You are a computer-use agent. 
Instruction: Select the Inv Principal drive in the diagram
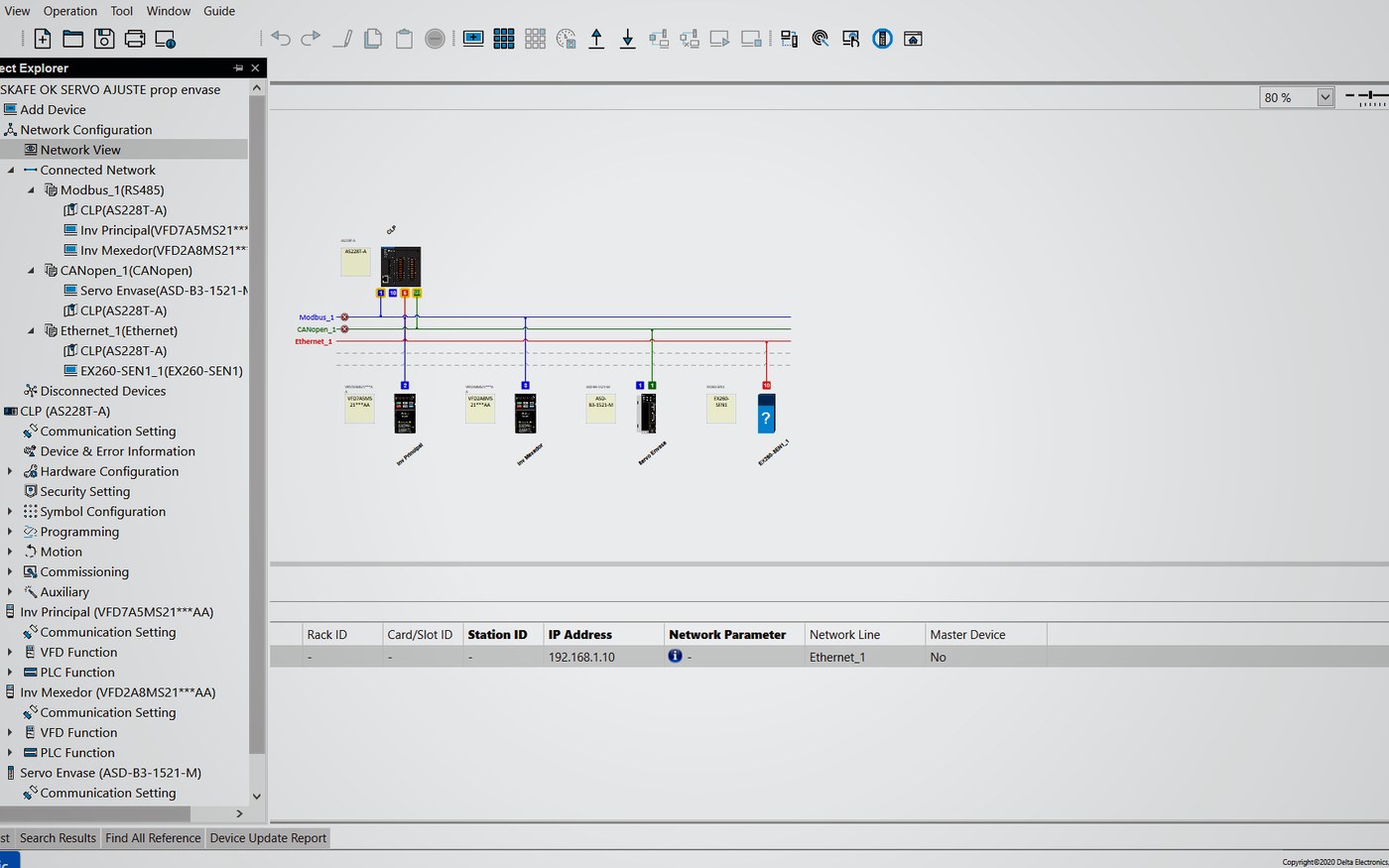(405, 414)
